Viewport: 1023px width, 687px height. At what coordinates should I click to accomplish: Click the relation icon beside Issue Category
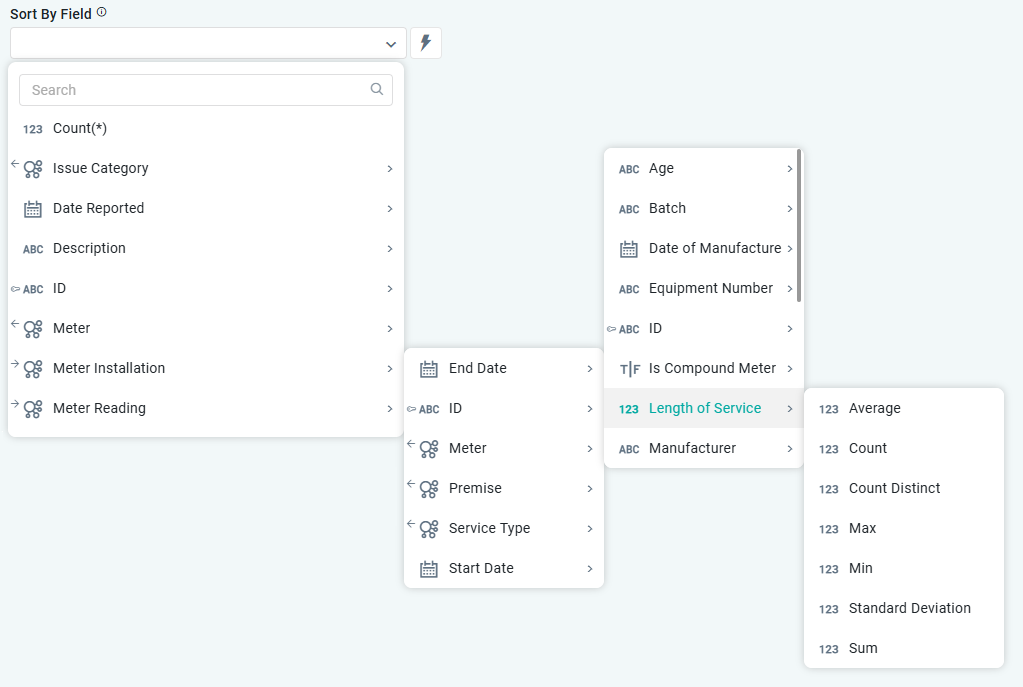point(33,169)
